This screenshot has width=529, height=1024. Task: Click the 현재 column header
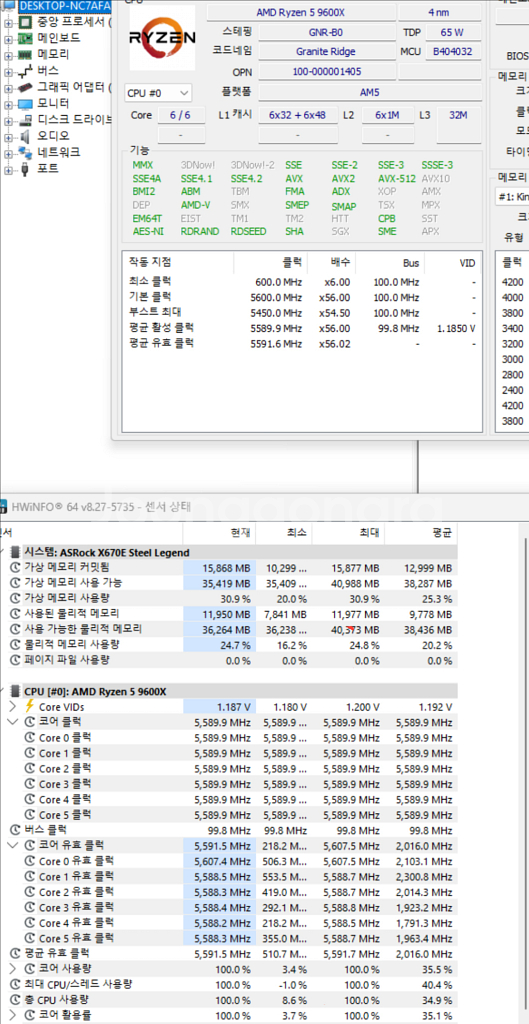click(219, 533)
